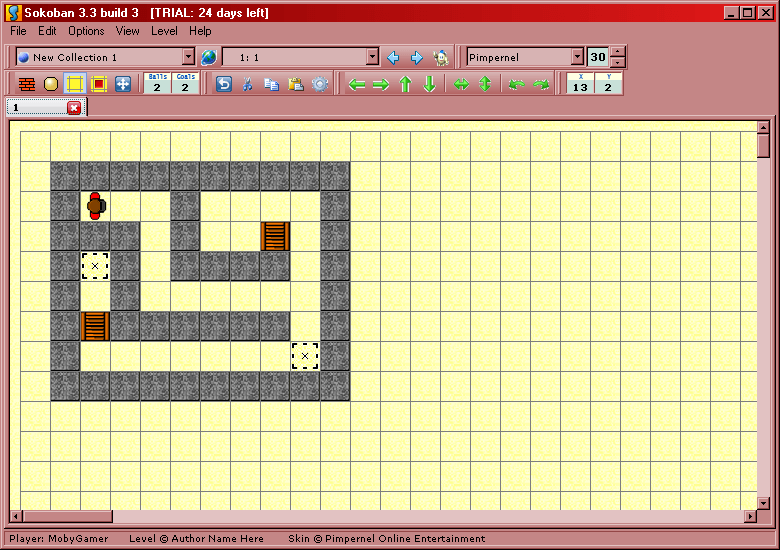Click the vertical scrollbar thumb
780x550 pixels.
click(x=764, y=146)
